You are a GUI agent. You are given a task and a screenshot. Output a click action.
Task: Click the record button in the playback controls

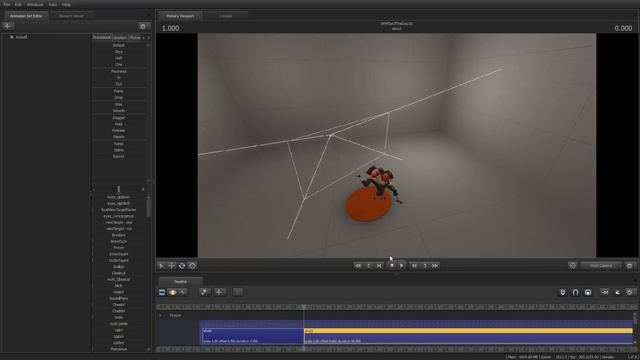[391, 266]
